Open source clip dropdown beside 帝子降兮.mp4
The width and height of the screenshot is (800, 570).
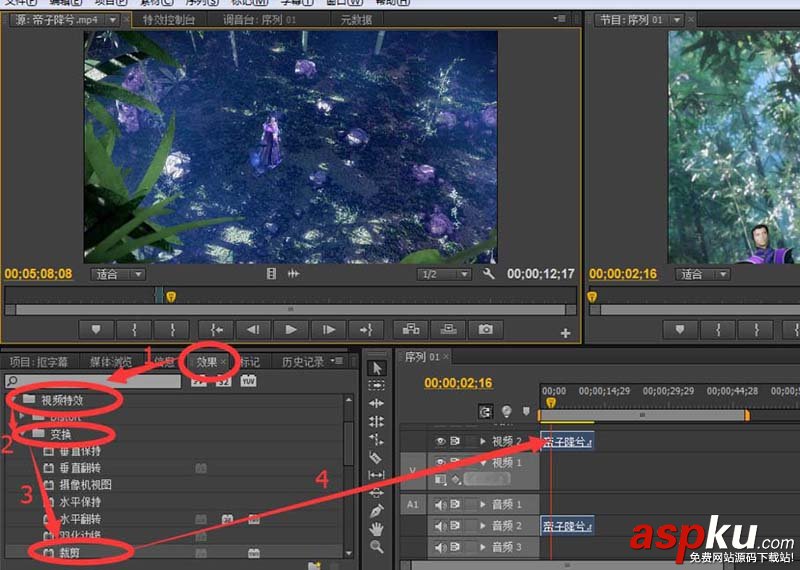click(112, 20)
